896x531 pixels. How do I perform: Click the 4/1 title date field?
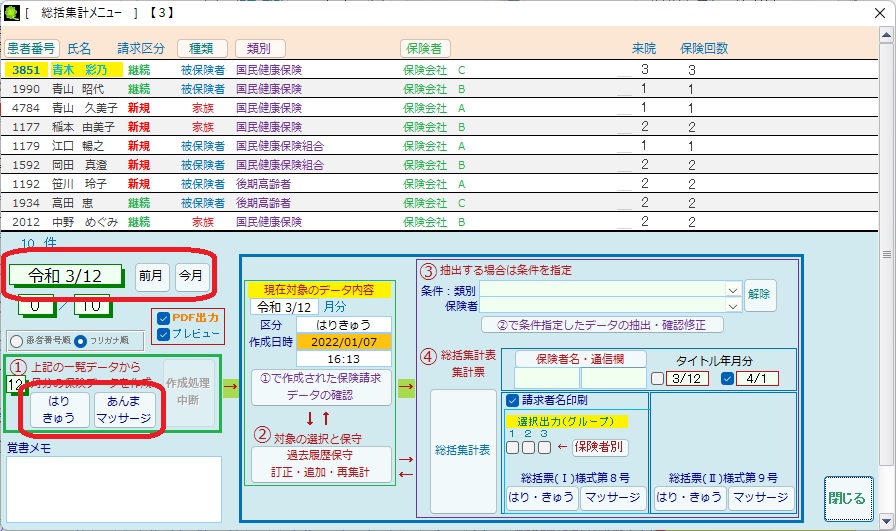757,378
